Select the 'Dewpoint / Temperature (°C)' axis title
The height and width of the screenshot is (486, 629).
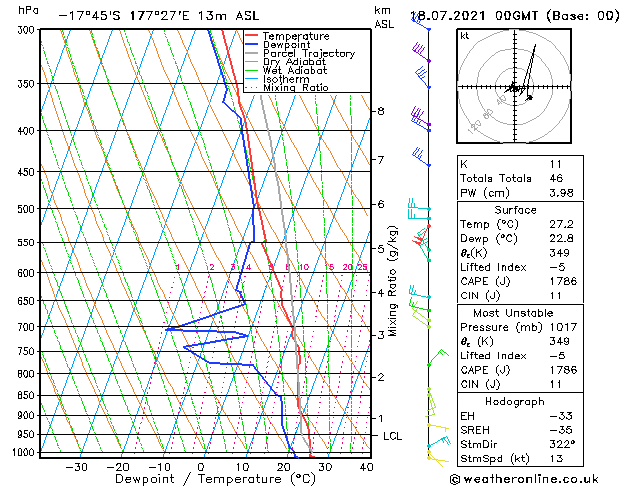[x=216, y=479]
